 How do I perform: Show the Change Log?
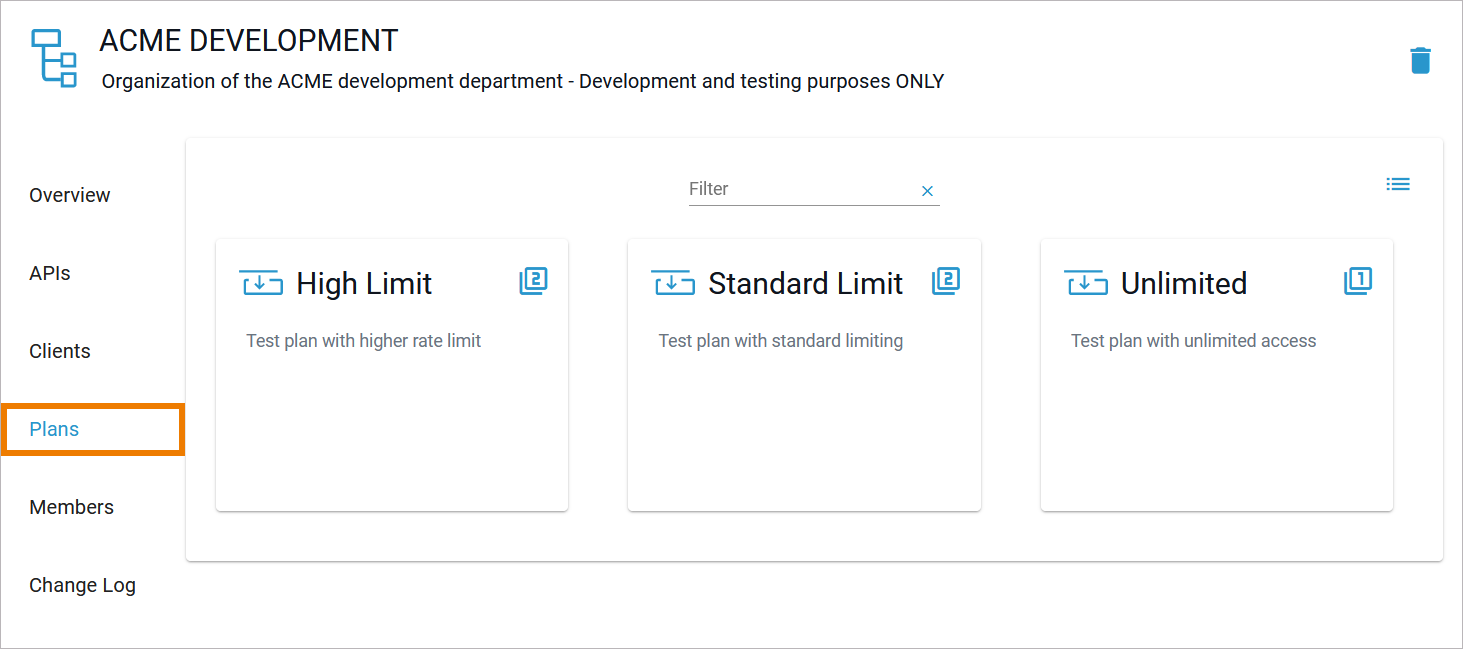coord(83,585)
